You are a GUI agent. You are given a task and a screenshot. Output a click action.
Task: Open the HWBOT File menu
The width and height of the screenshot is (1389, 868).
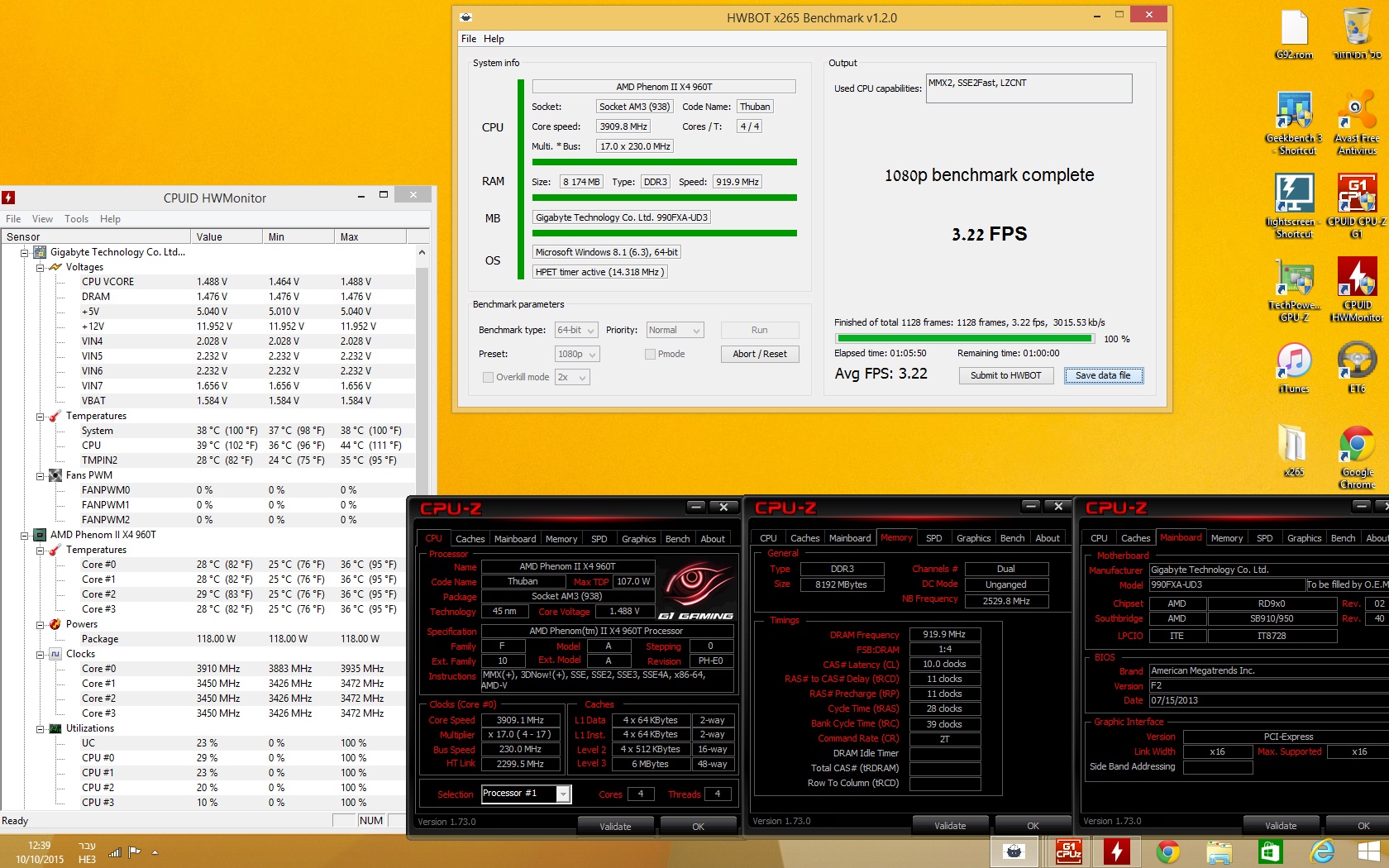pyautogui.click(x=469, y=39)
